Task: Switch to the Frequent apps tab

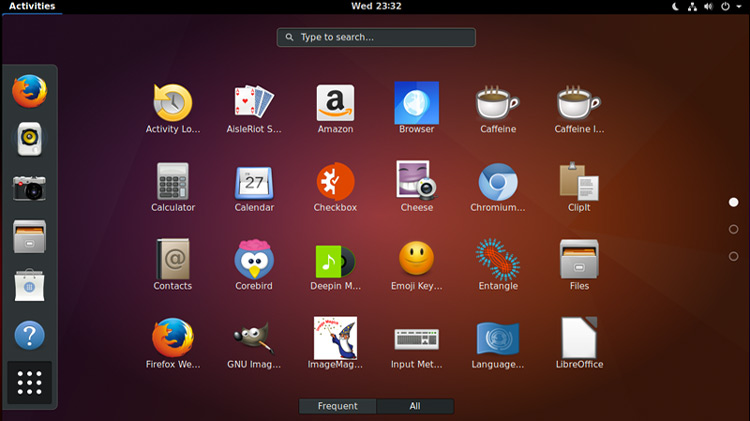Action: click(x=337, y=406)
